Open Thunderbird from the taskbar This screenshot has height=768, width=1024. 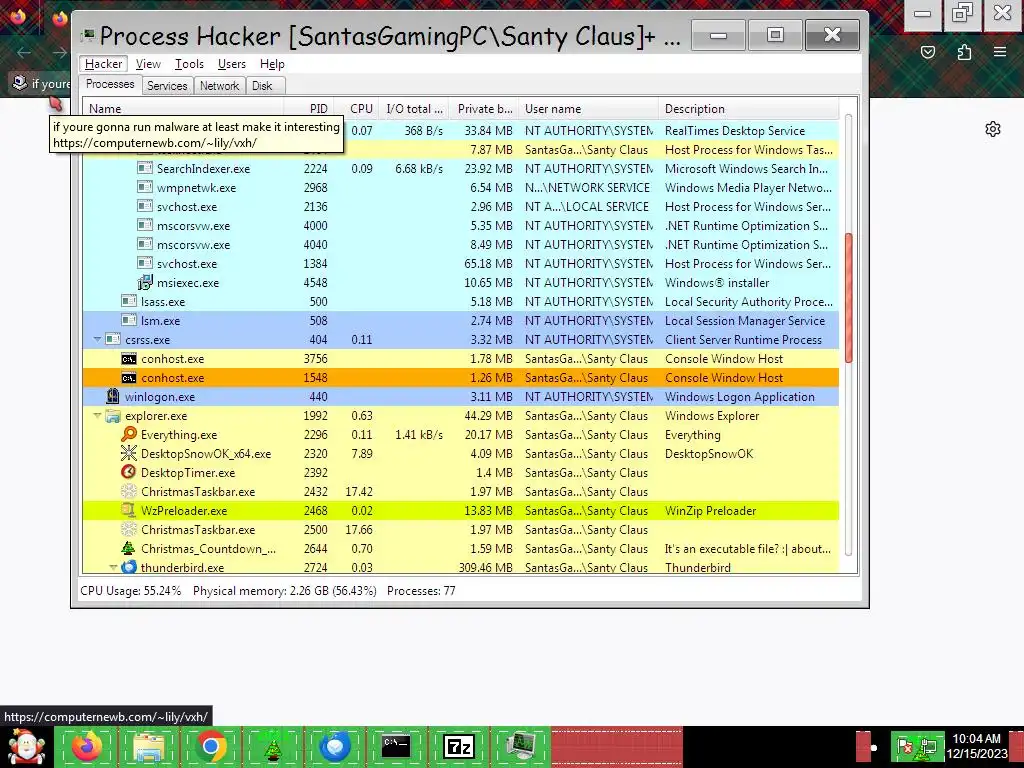334,746
